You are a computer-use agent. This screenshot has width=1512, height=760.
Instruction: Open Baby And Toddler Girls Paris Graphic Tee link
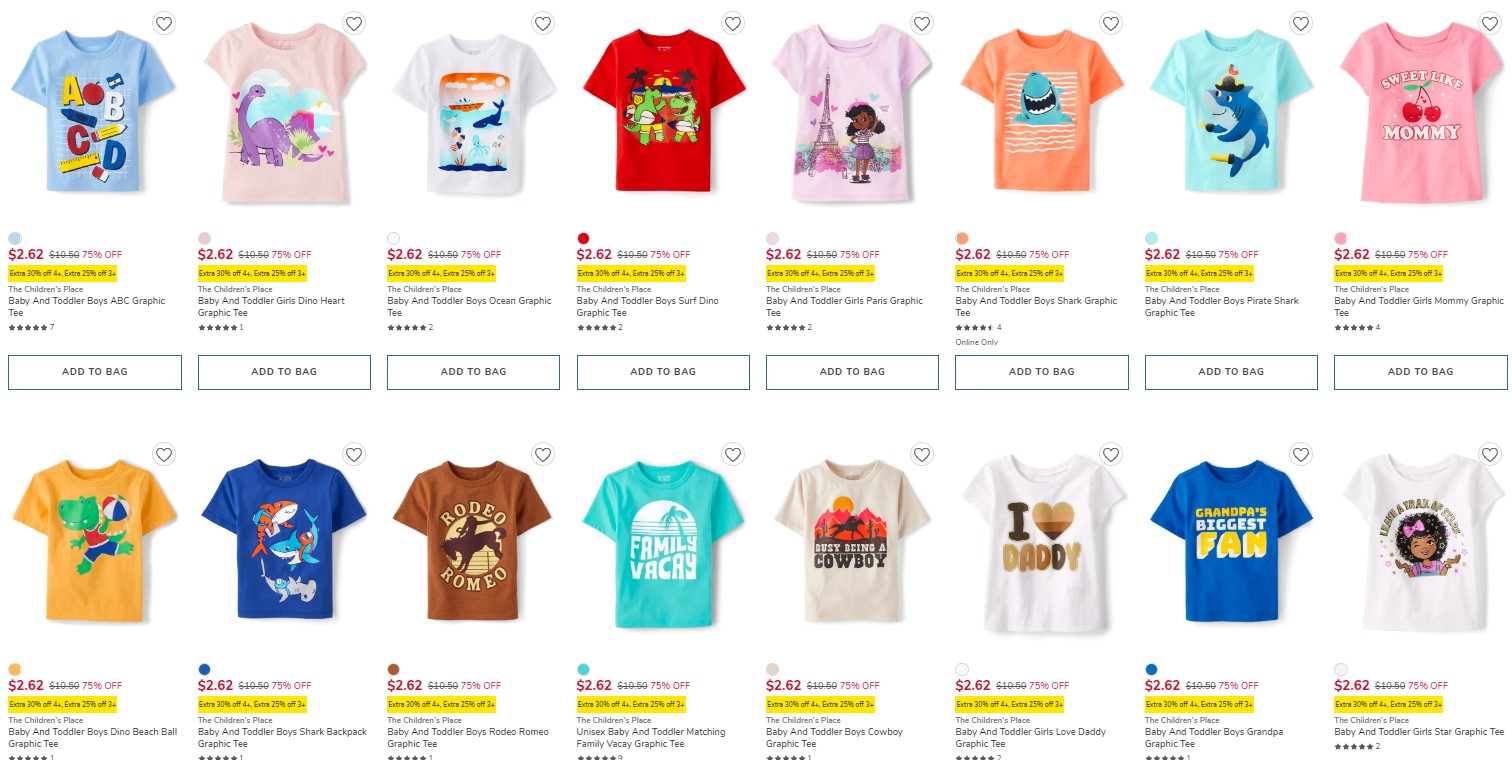pos(845,306)
